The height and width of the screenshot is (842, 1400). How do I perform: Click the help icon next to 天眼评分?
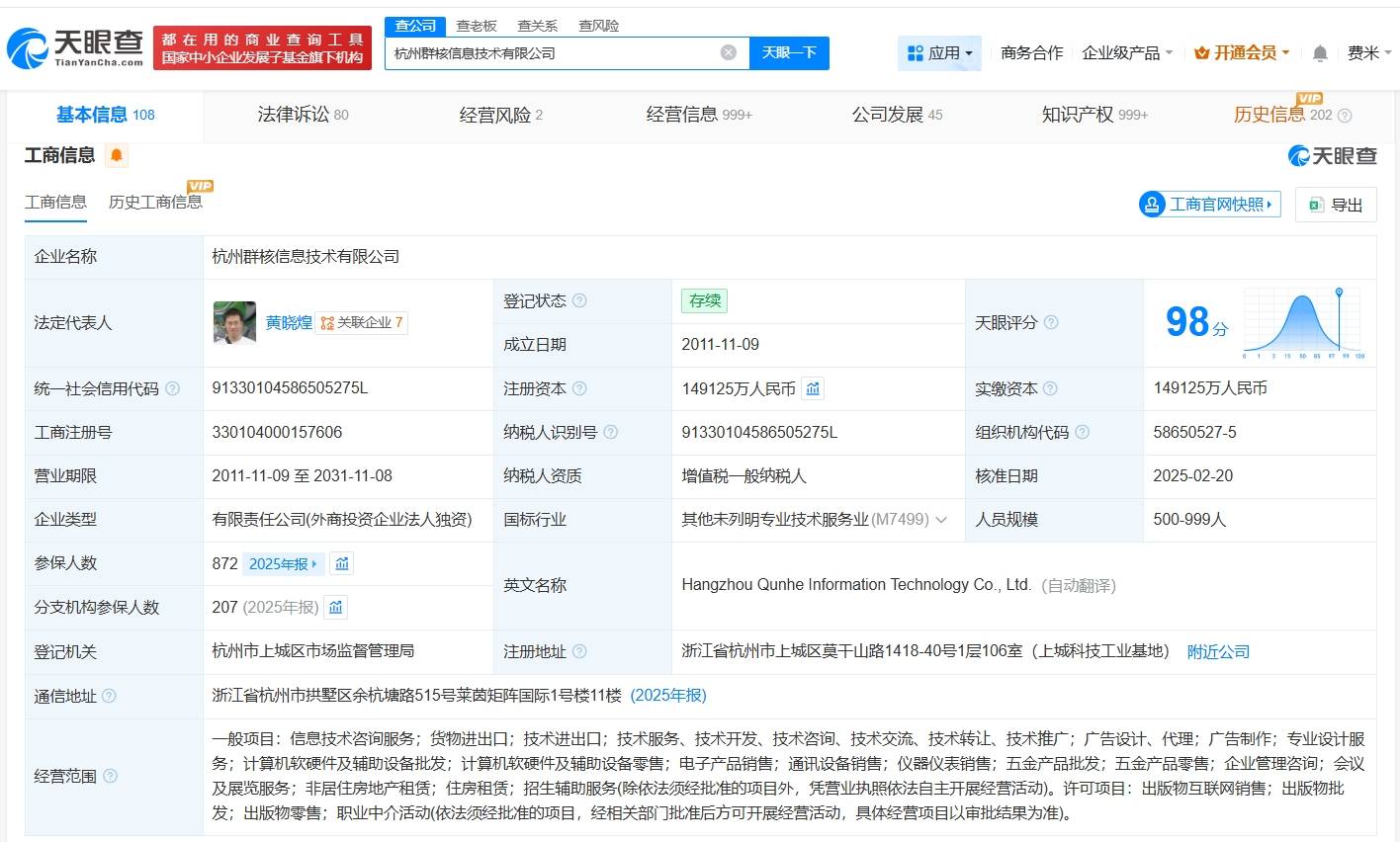pos(1050,323)
